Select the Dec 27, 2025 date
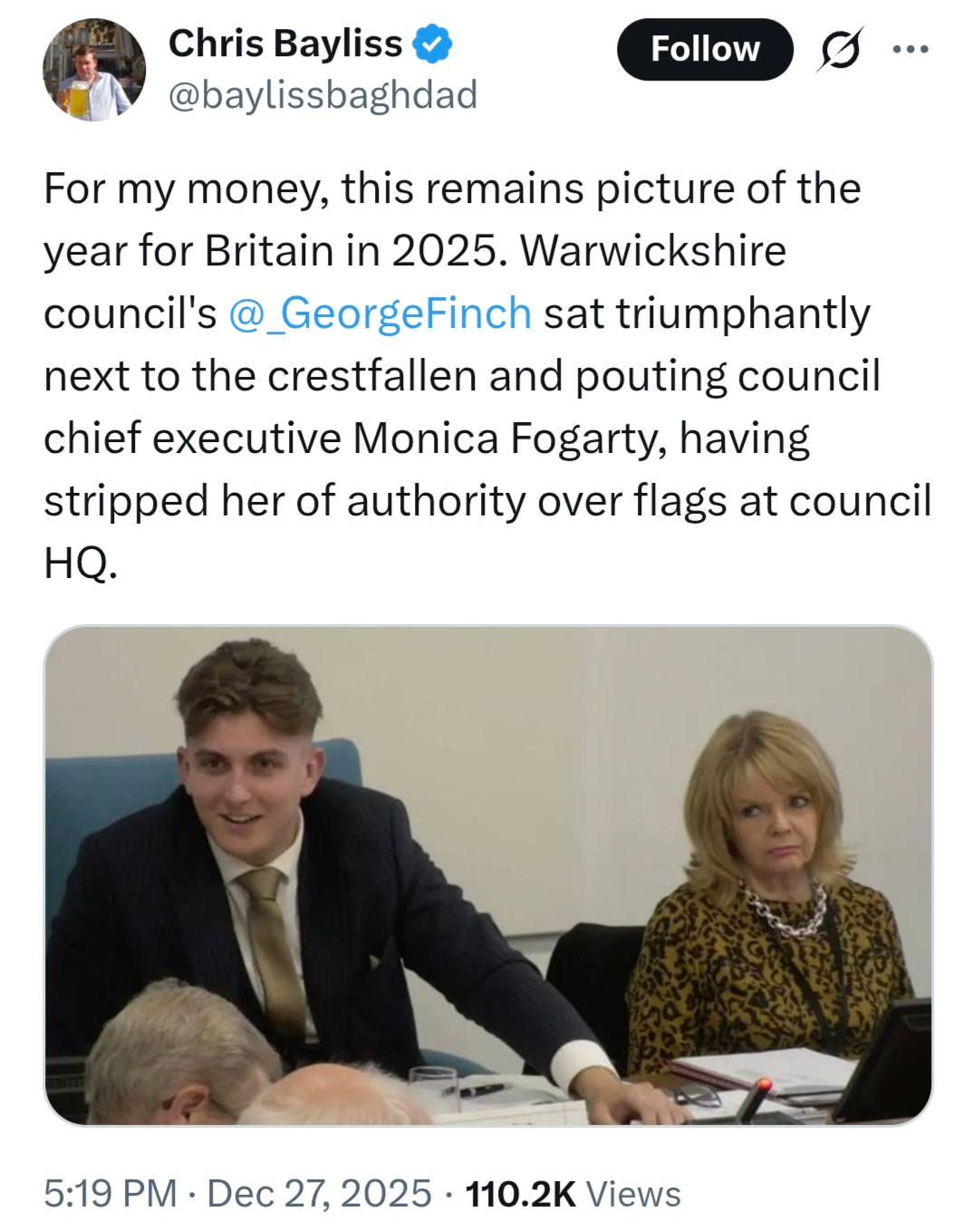This screenshot has width=973, height=1232. pos(319,1193)
